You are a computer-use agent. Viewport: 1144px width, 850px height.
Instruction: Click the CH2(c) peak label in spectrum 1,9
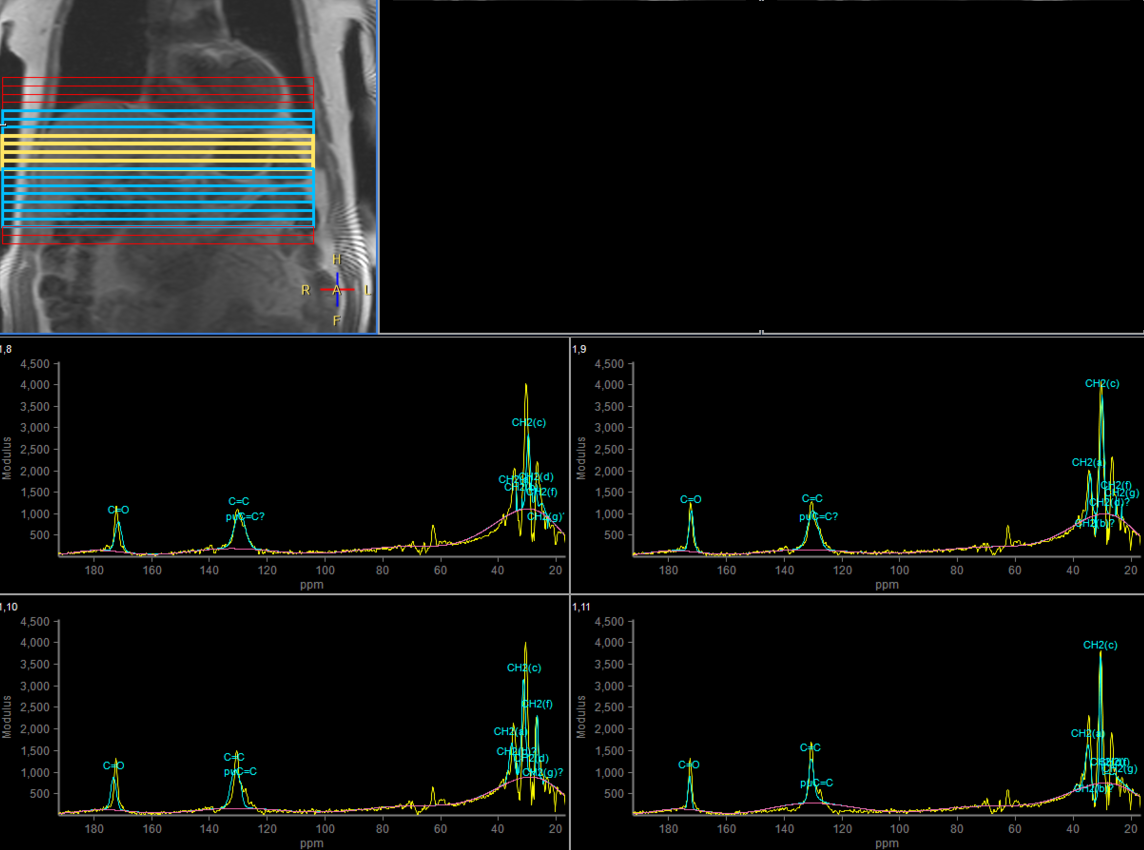coord(1102,383)
